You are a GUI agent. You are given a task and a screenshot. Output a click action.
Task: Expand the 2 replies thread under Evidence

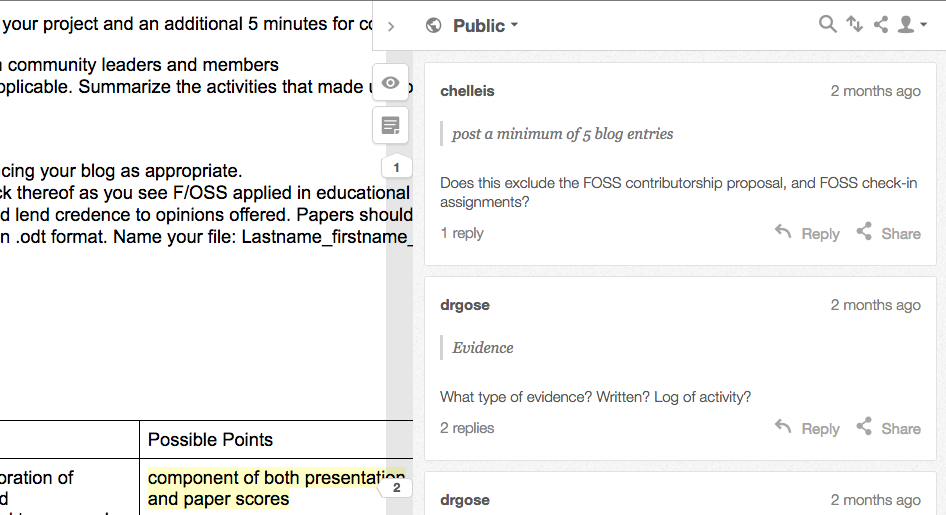pyautogui.click(x=467, y=428)
